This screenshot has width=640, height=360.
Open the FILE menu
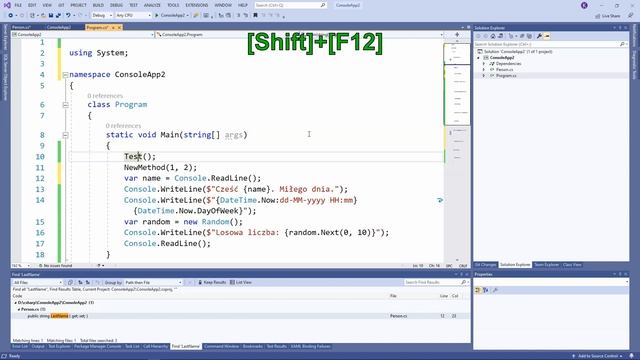(x=18, y=5)
